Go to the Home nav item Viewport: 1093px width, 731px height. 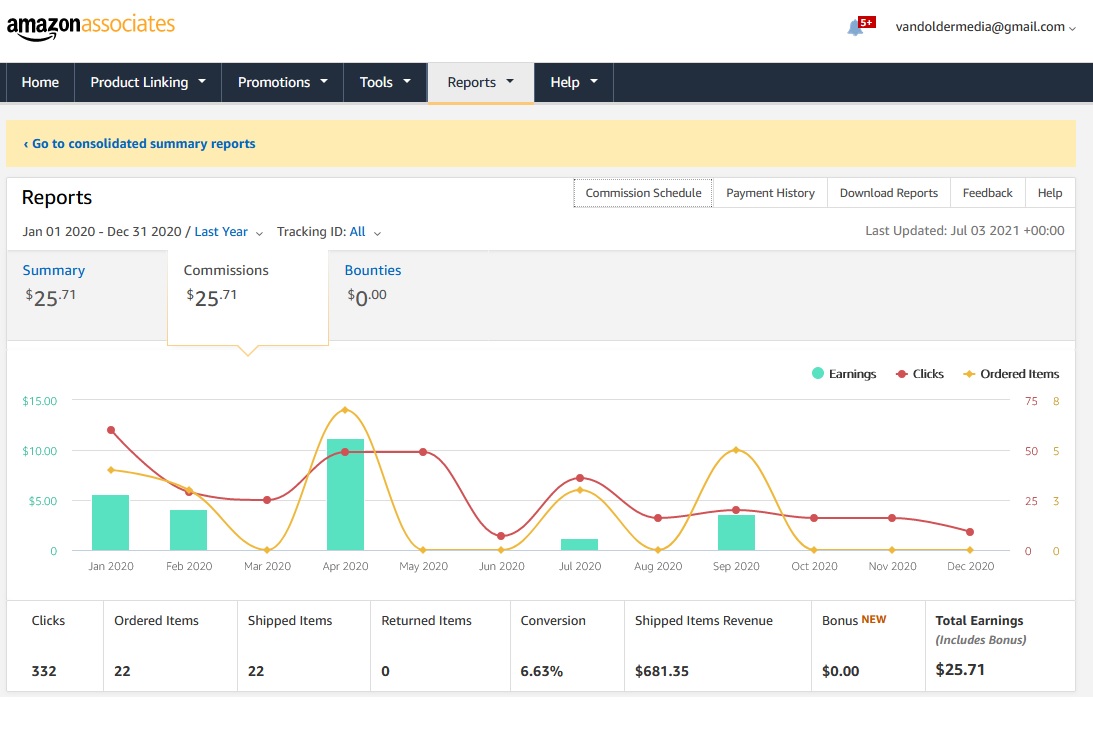tap(40, 82)
